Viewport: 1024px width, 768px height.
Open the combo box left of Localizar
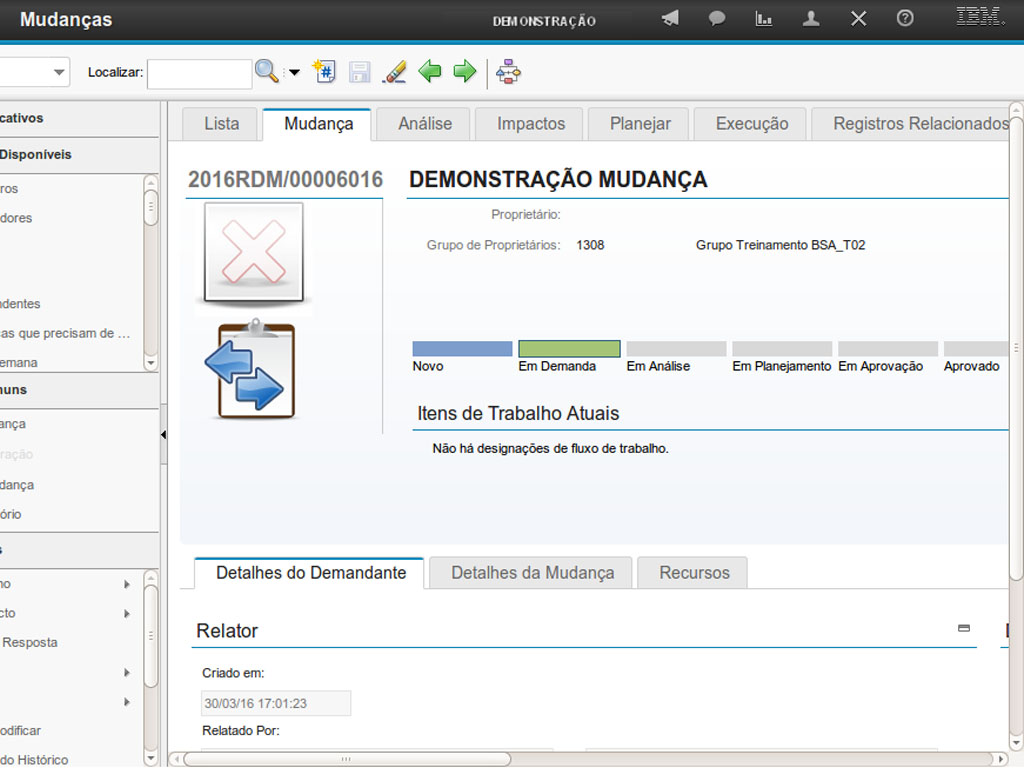point(58,72)
